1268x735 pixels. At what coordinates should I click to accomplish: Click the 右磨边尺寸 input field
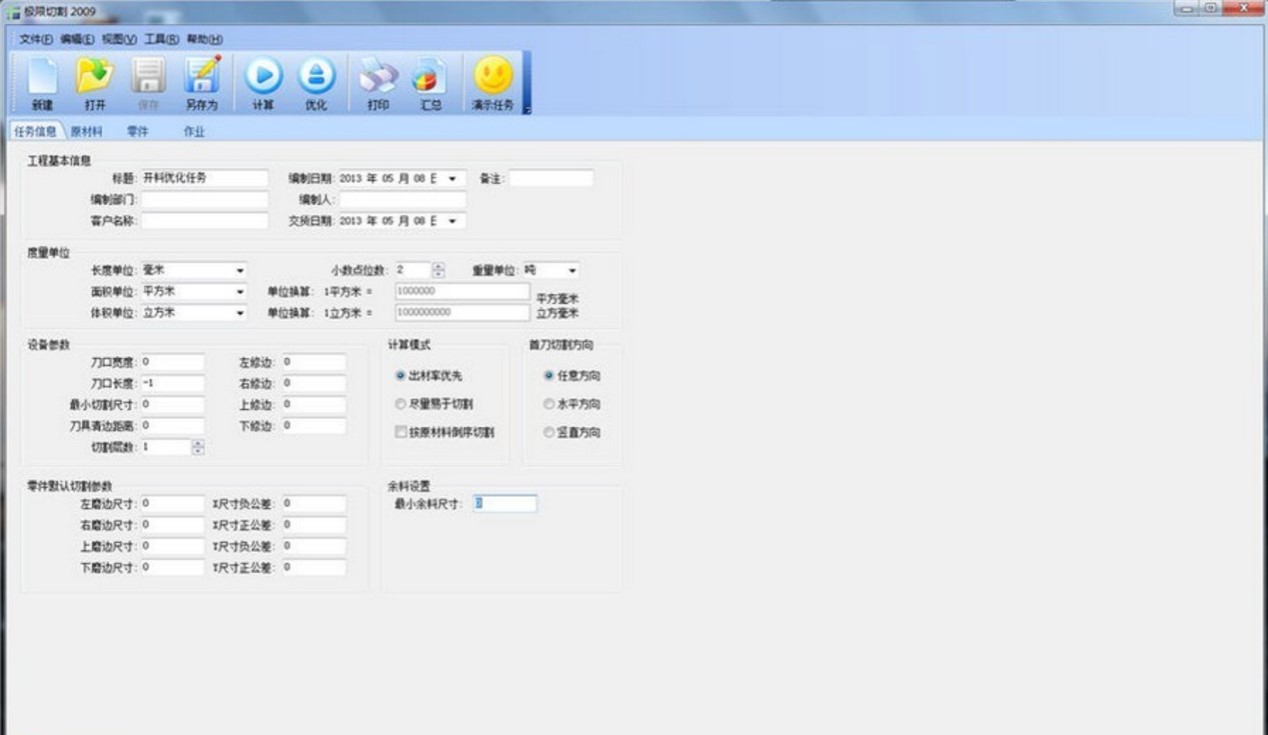(x=172, y=525)
